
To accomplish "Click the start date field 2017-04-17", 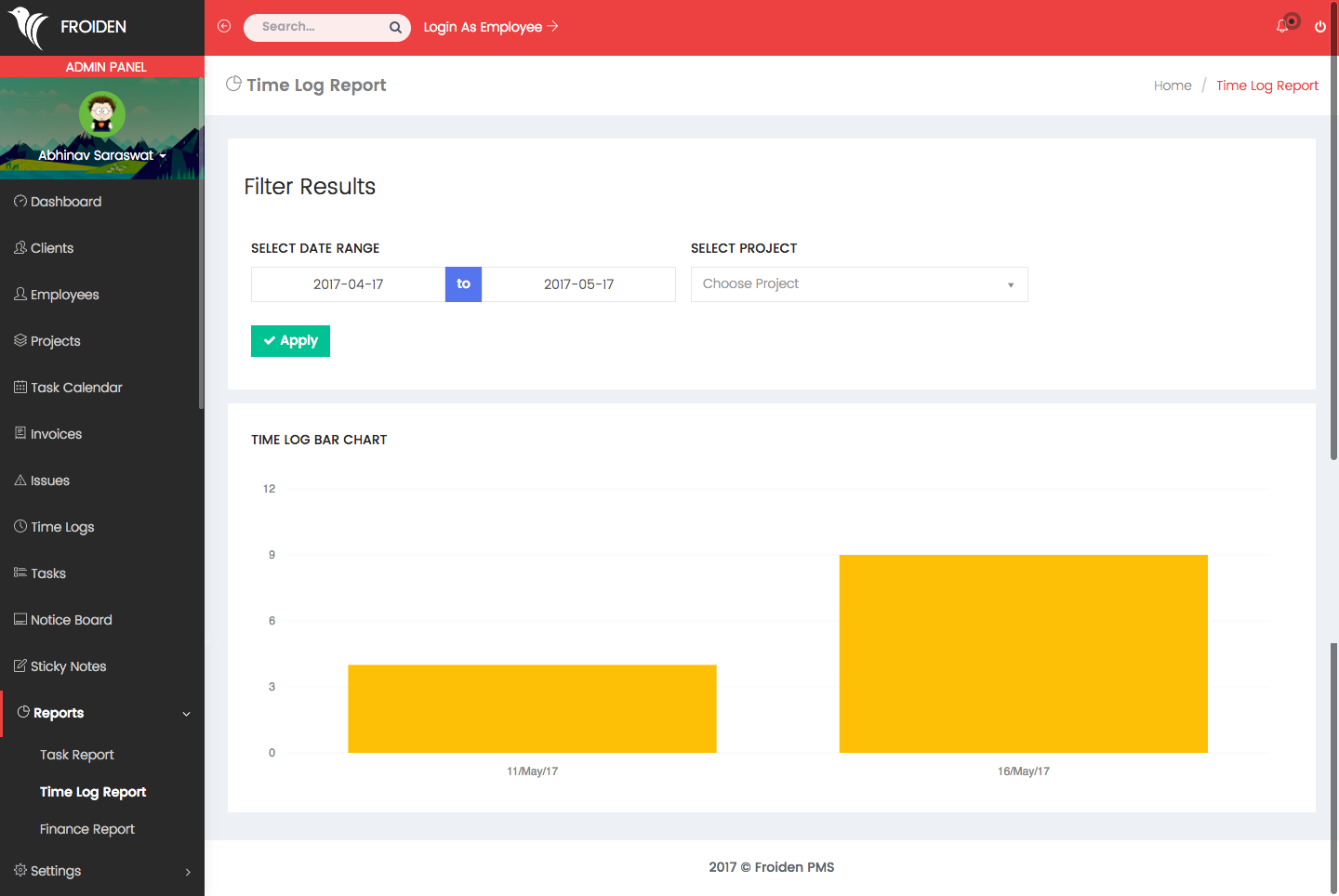I will tap(348, 284).
